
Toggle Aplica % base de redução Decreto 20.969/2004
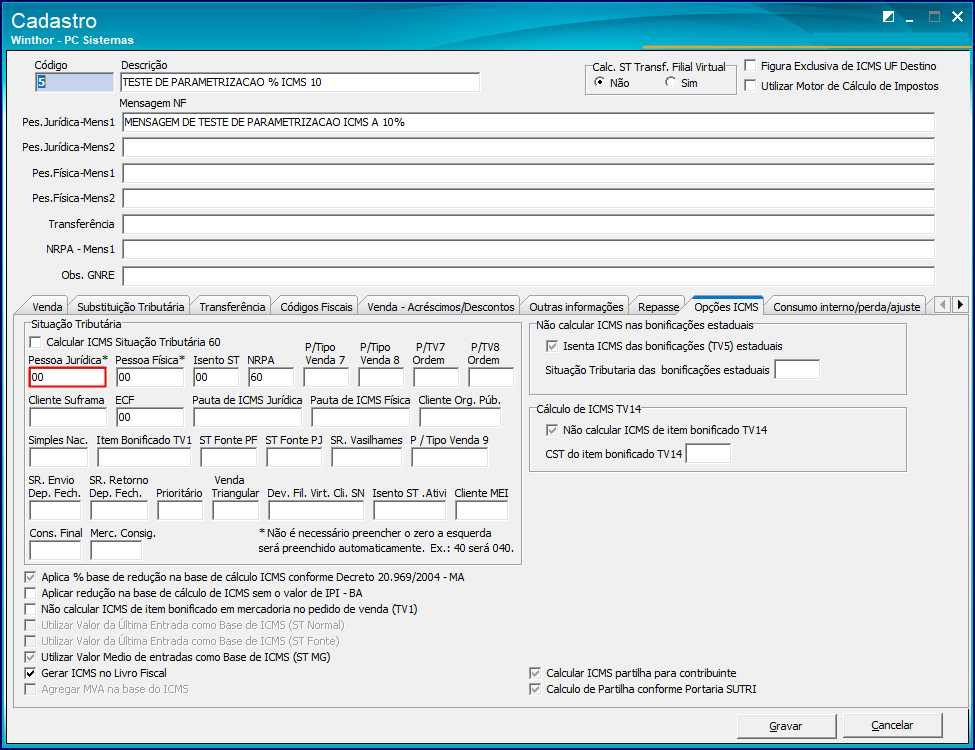(30, 577)
